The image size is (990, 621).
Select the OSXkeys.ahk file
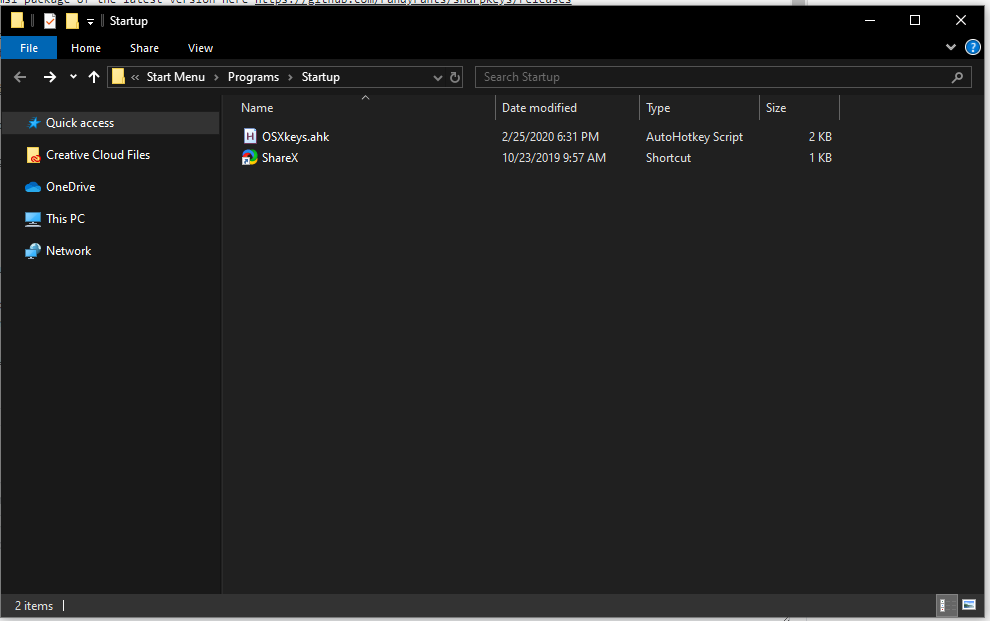pos(295,137)
